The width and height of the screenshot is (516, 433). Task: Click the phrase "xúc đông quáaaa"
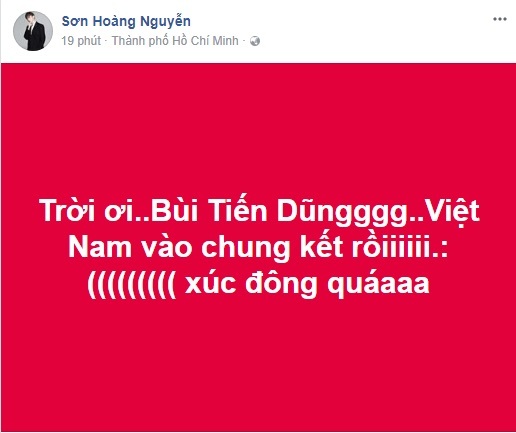click(x=306, y=285)
